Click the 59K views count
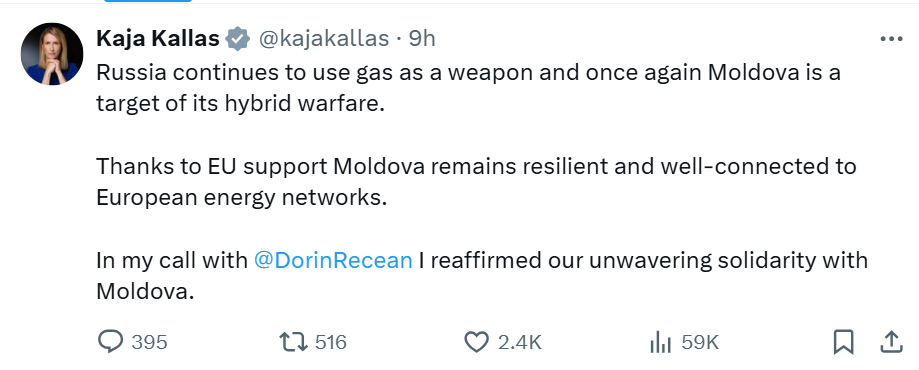 (x=700, y=342)
